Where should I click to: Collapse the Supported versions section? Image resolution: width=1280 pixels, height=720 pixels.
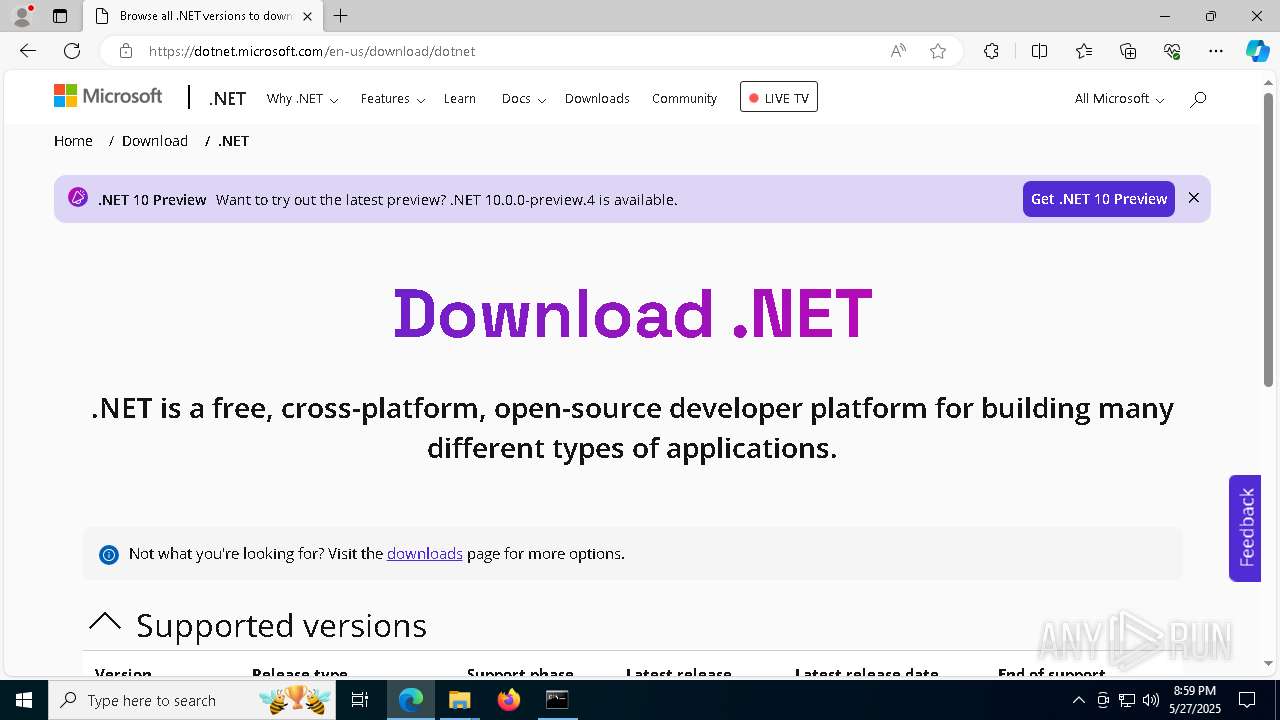click(x=105, y=622)
